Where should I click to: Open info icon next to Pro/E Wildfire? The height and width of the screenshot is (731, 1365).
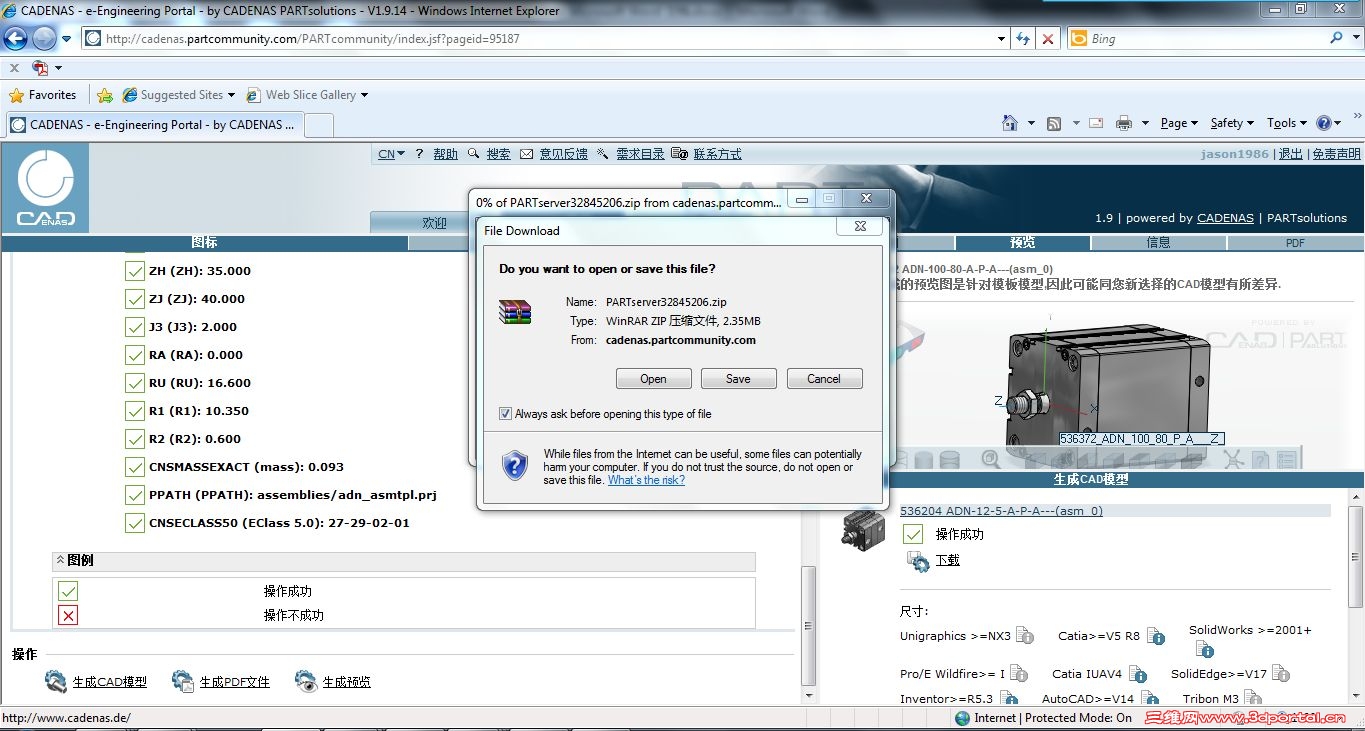point(1018,674)
